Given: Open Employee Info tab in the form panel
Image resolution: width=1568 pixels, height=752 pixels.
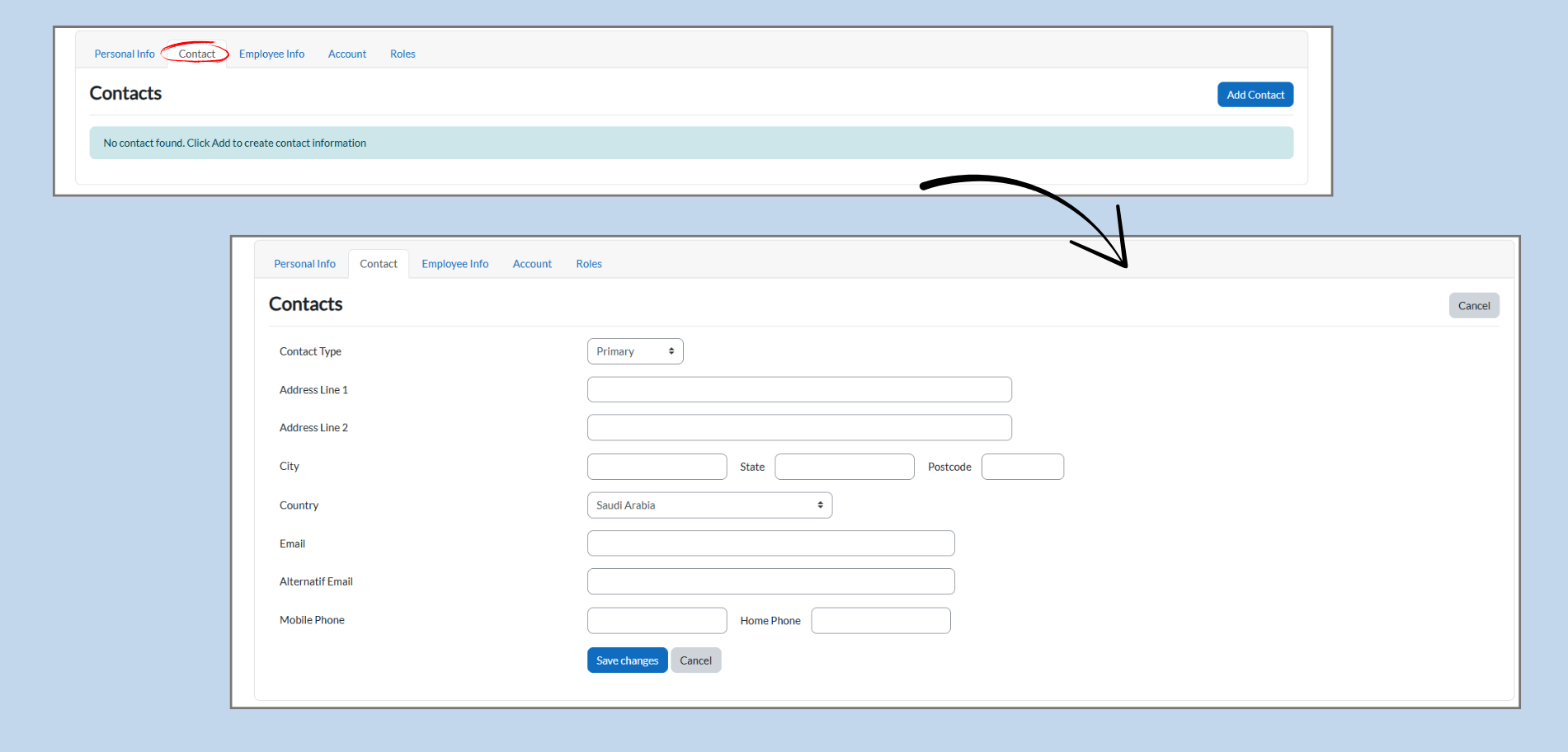Looking at the screenshot, I should (x=454, y=264).
